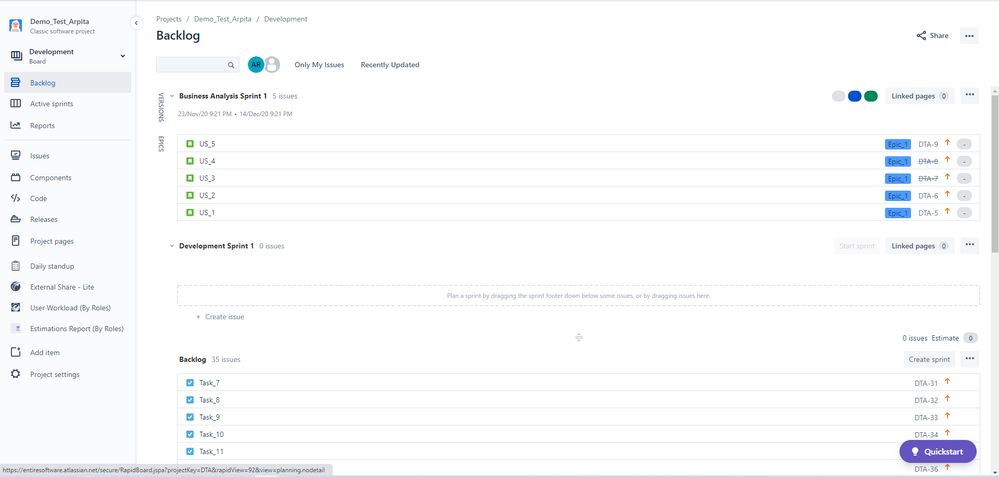999x477 pixels.
Task: Toggle Only My Issues filter
Action: click(x=319, y=65)
